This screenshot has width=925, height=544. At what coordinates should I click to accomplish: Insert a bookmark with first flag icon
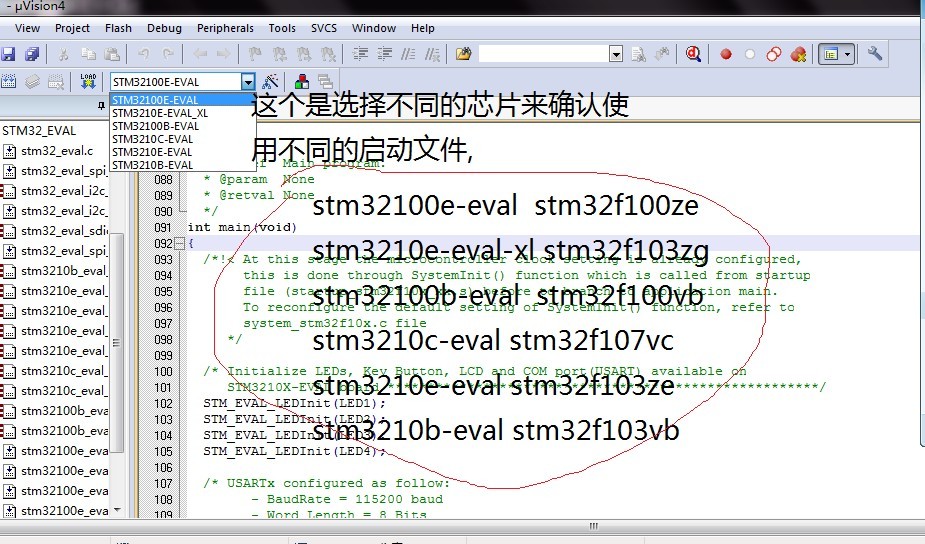255,54
